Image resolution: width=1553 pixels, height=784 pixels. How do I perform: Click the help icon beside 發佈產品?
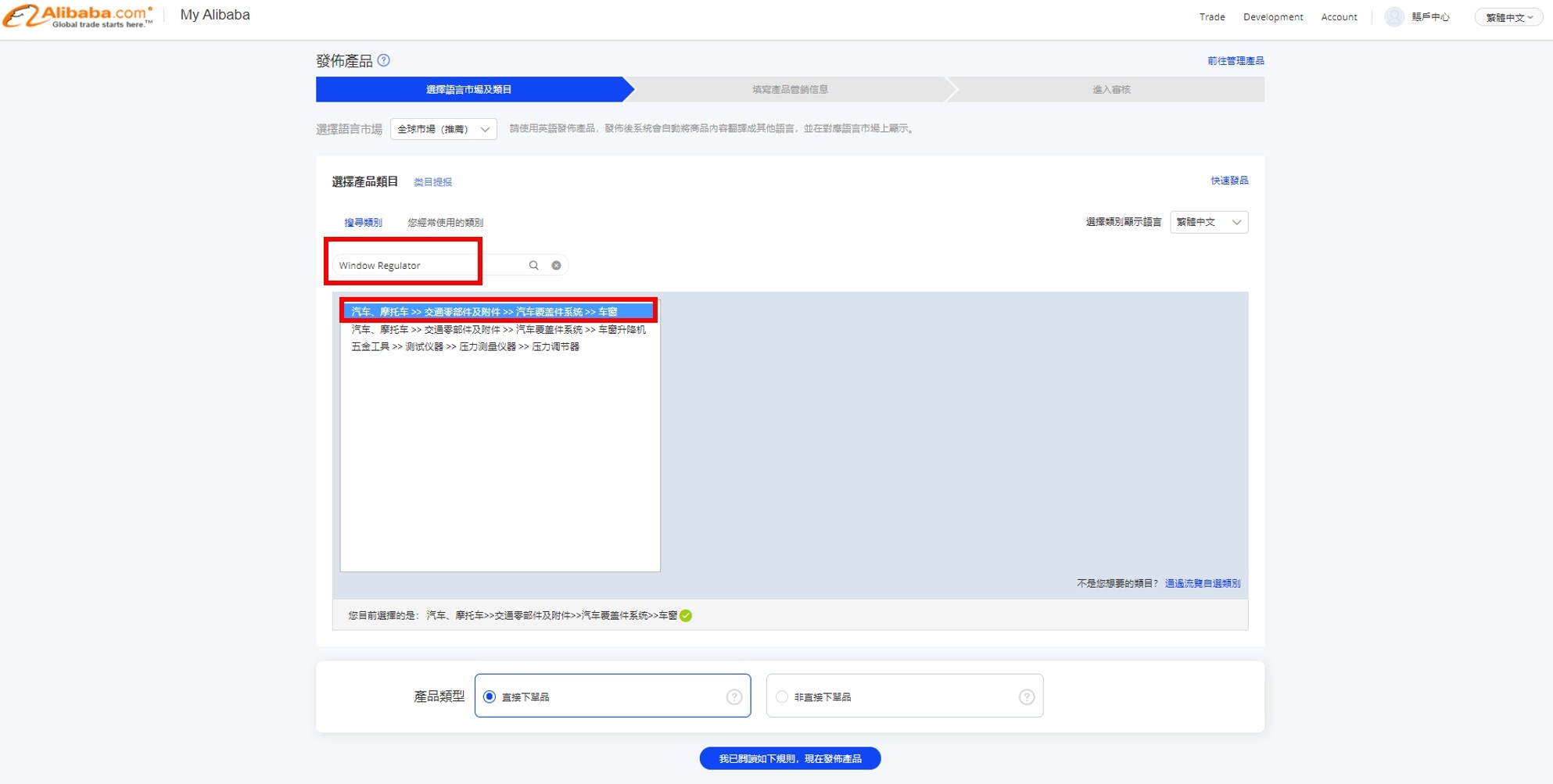[x=384, y=60]
